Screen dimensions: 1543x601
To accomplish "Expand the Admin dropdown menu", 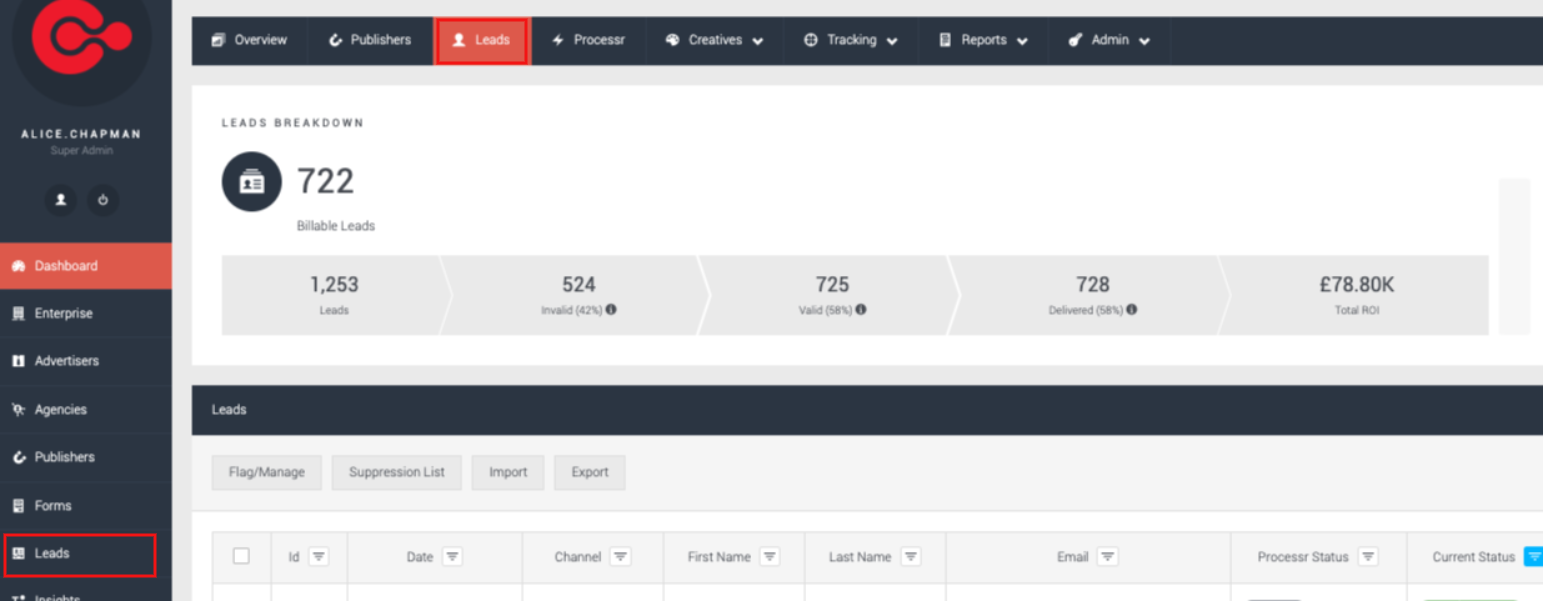I will 1109,40.
